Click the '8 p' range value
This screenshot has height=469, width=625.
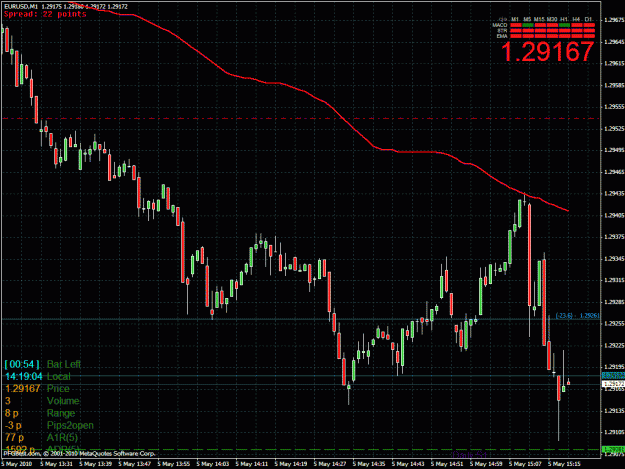point(12,413)
